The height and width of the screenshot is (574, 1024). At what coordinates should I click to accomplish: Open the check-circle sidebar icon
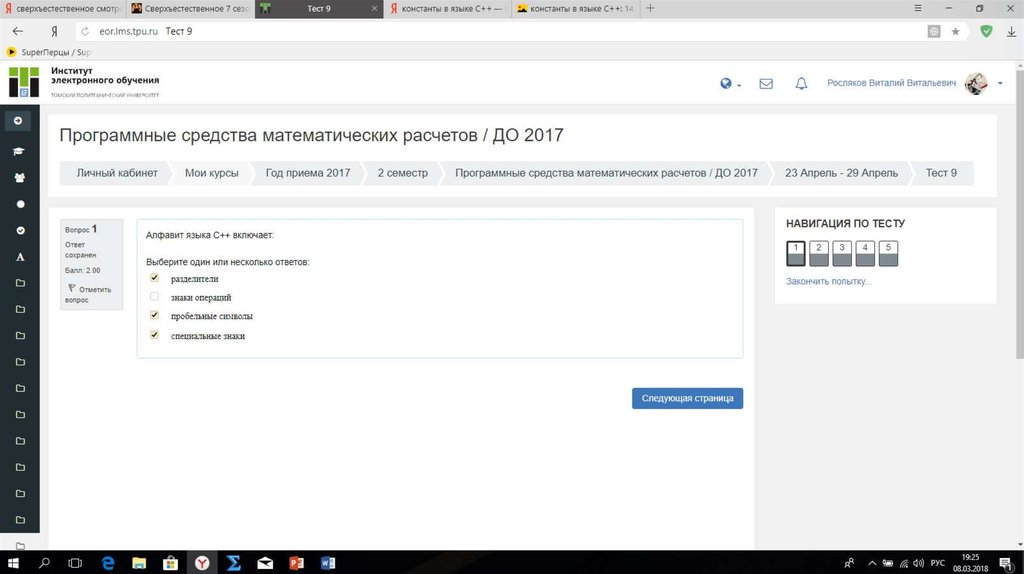[x=20, y=231]
